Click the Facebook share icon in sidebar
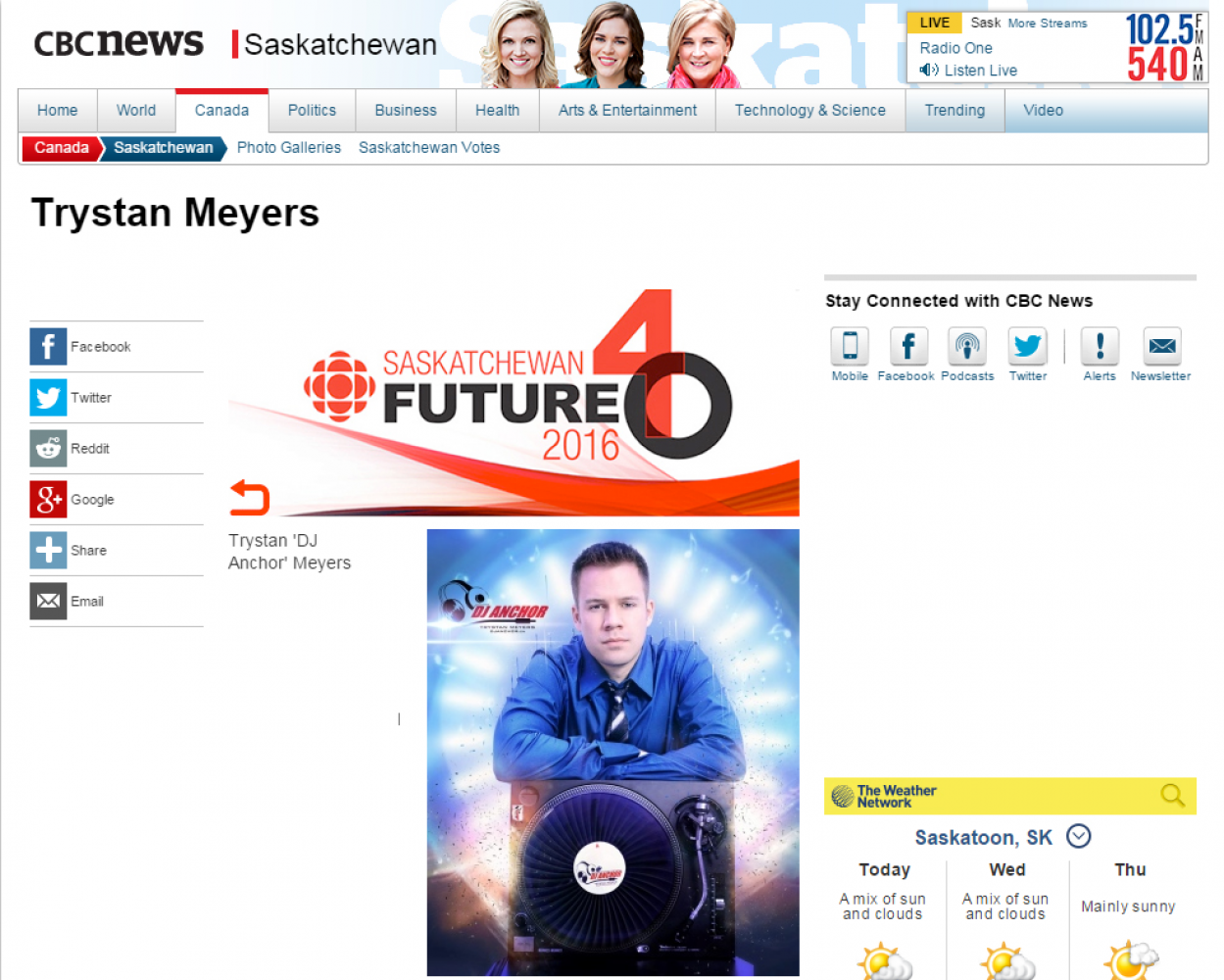The width and height of the screenshot is (1224, 980). pos(48,347)
